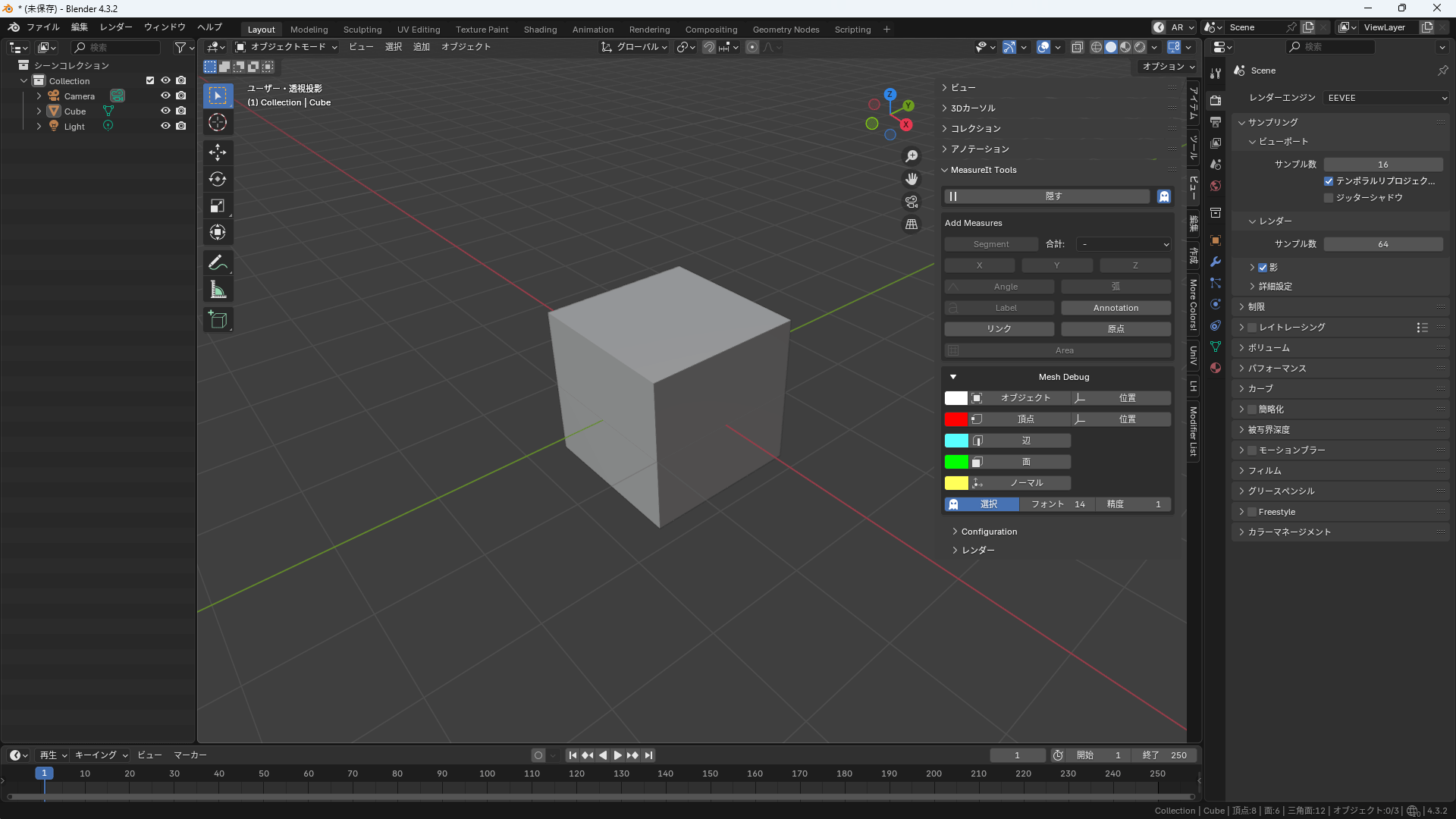
Task: Hide the Light object in the viewport
Action: pos(165,126)
